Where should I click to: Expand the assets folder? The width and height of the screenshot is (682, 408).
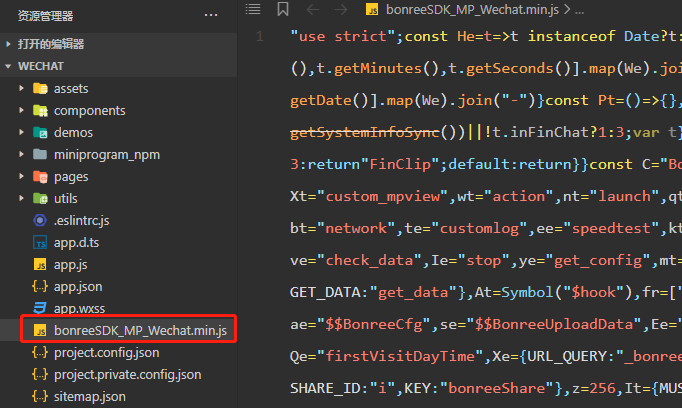tap(71, 88)
